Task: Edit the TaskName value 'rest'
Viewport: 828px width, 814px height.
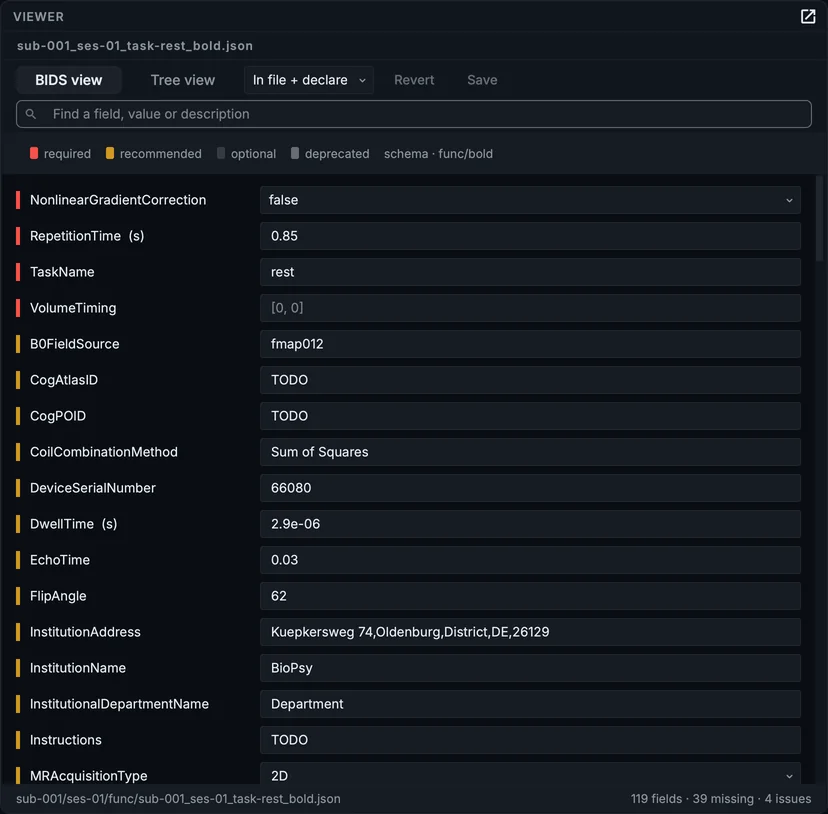Action: (x=530, y=272)
